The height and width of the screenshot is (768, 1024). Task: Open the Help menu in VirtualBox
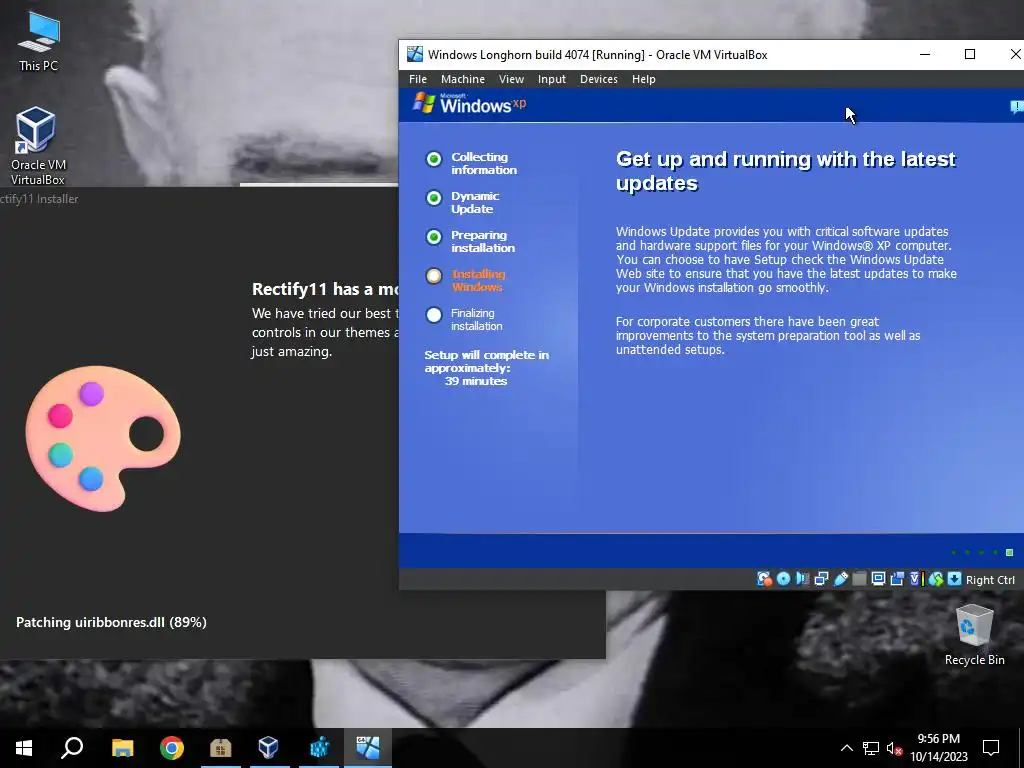point(643,79)
